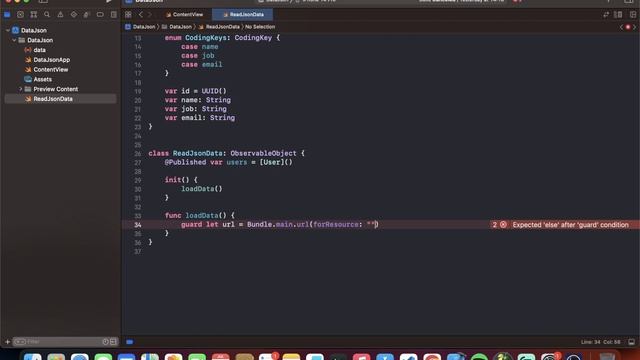
Task: Collapse the DataJson group folder
Action: pos(14,40)
